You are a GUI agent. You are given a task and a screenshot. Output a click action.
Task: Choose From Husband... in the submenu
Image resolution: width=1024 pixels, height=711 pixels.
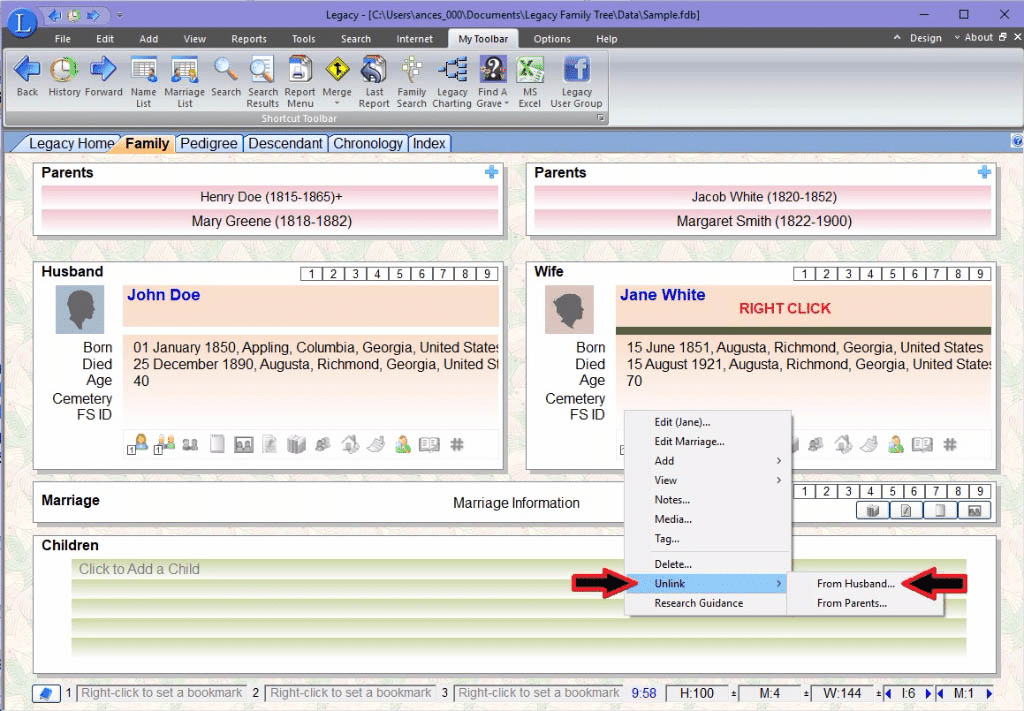(x=856, y=584)
